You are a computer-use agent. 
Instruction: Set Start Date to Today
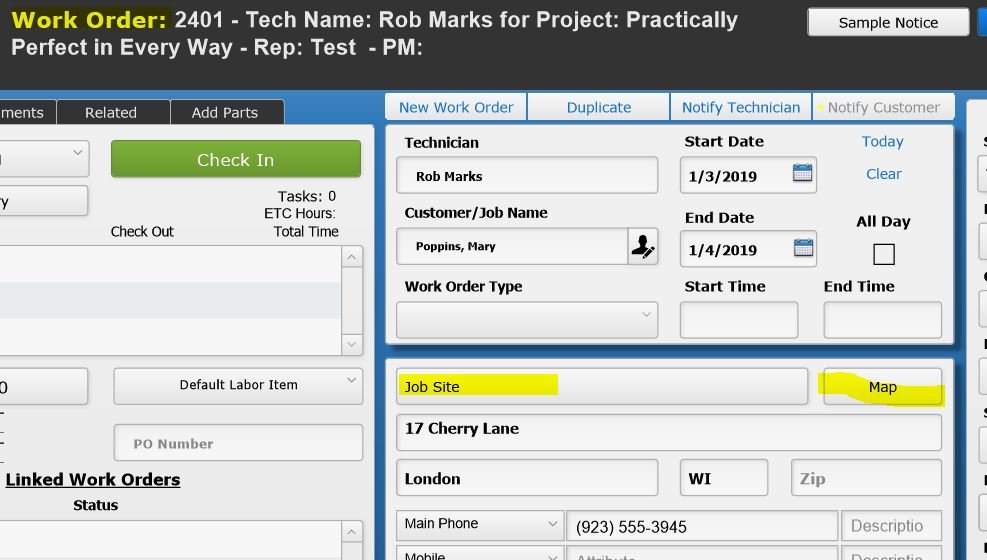pos(882,142)
